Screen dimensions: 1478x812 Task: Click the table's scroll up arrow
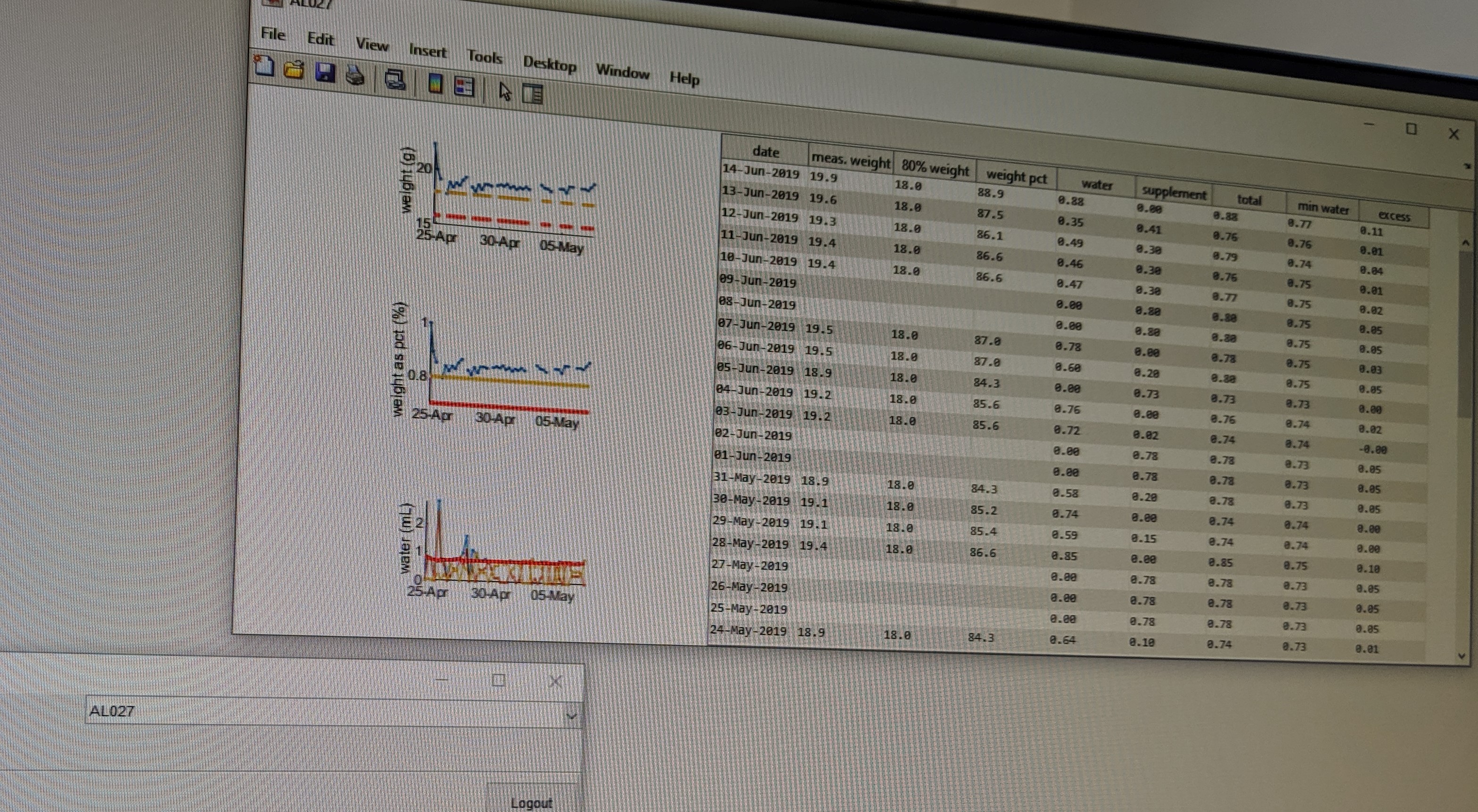tap(1465, 243)
